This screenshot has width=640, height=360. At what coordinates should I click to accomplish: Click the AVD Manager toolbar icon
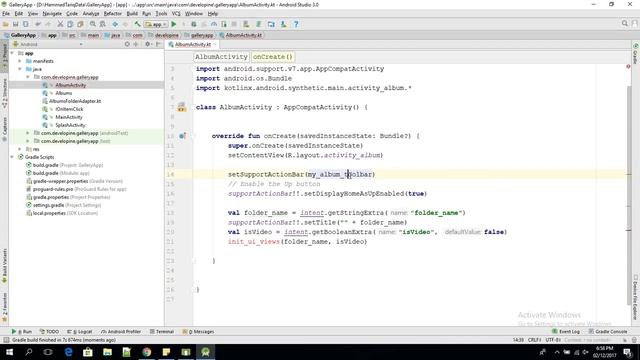click(246, 24)
